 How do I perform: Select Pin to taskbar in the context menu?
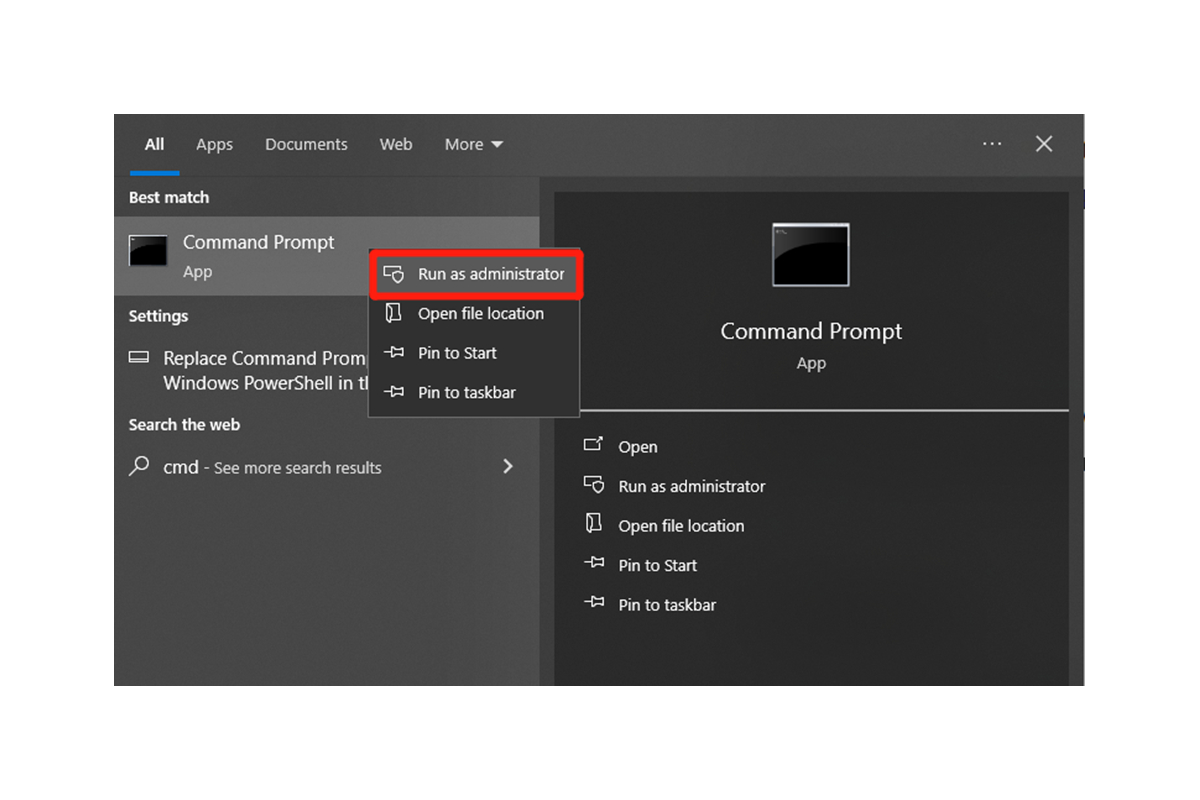point(466,392)
